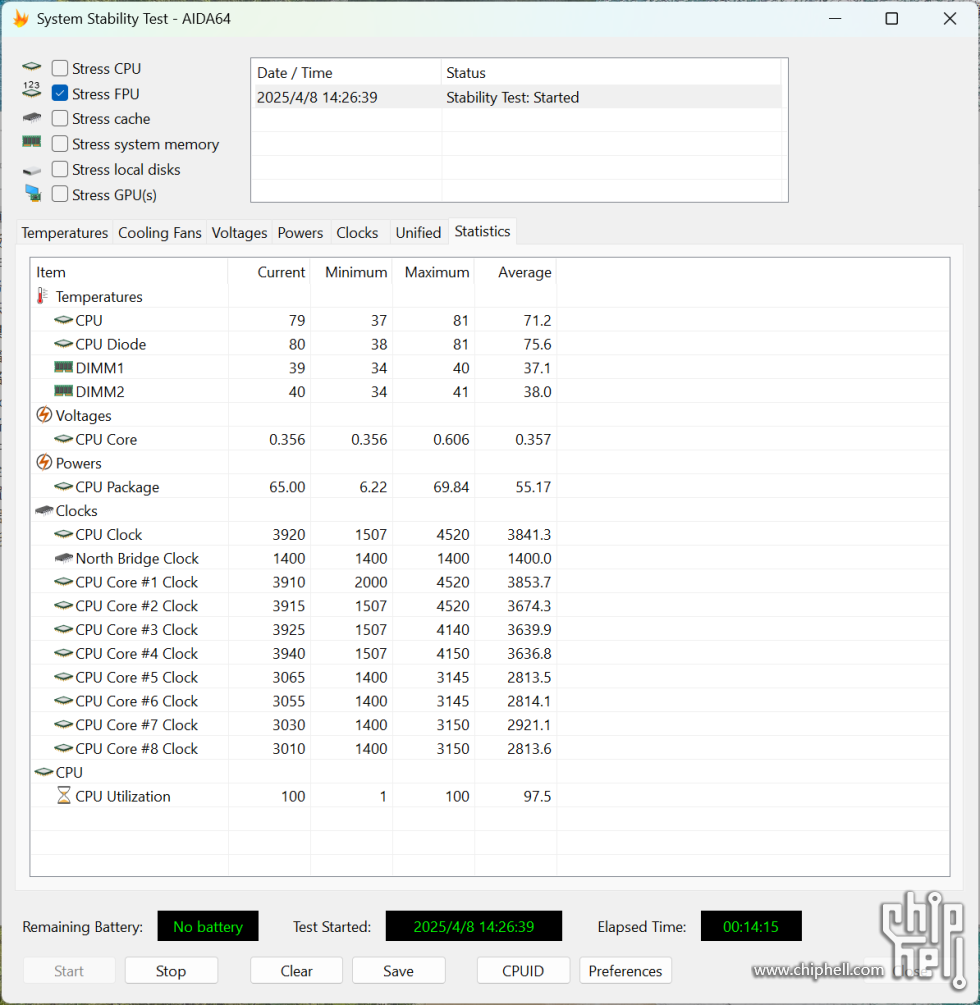Open Preferences

coord(625,971)
